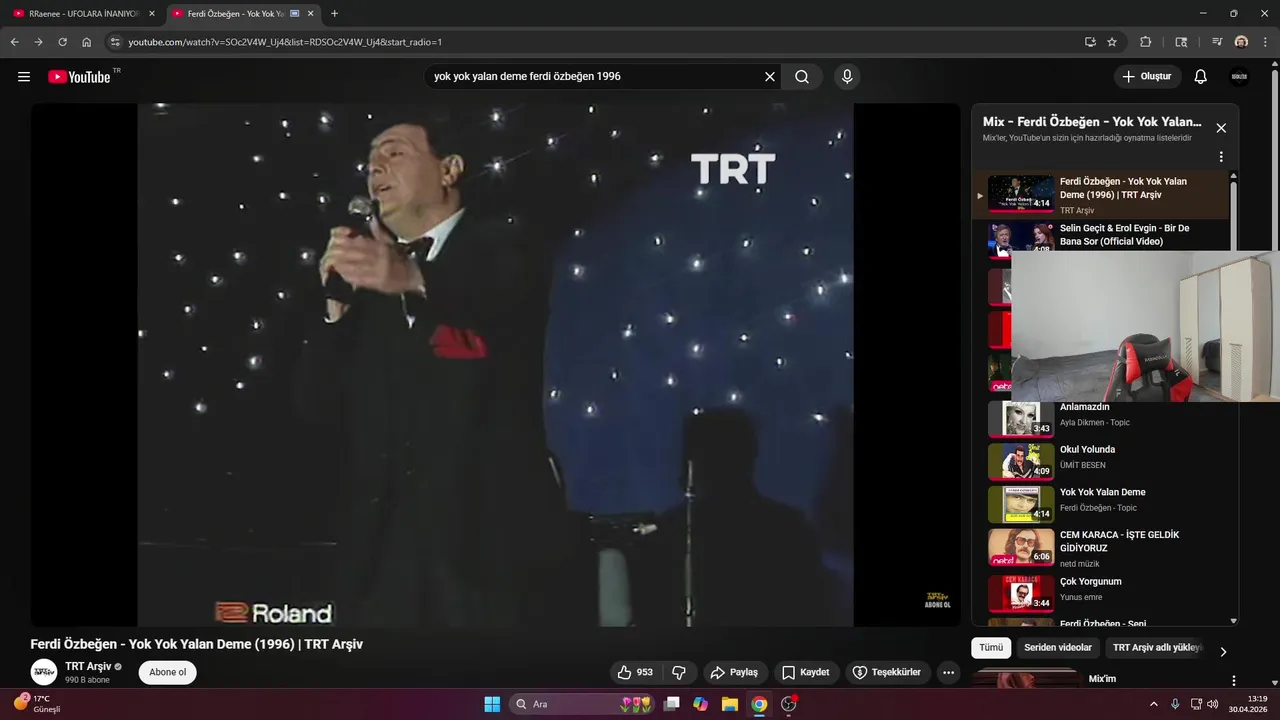Install the page as app icon
Viewport: 1280px width, 720px height.
[x=1090, y=42]
